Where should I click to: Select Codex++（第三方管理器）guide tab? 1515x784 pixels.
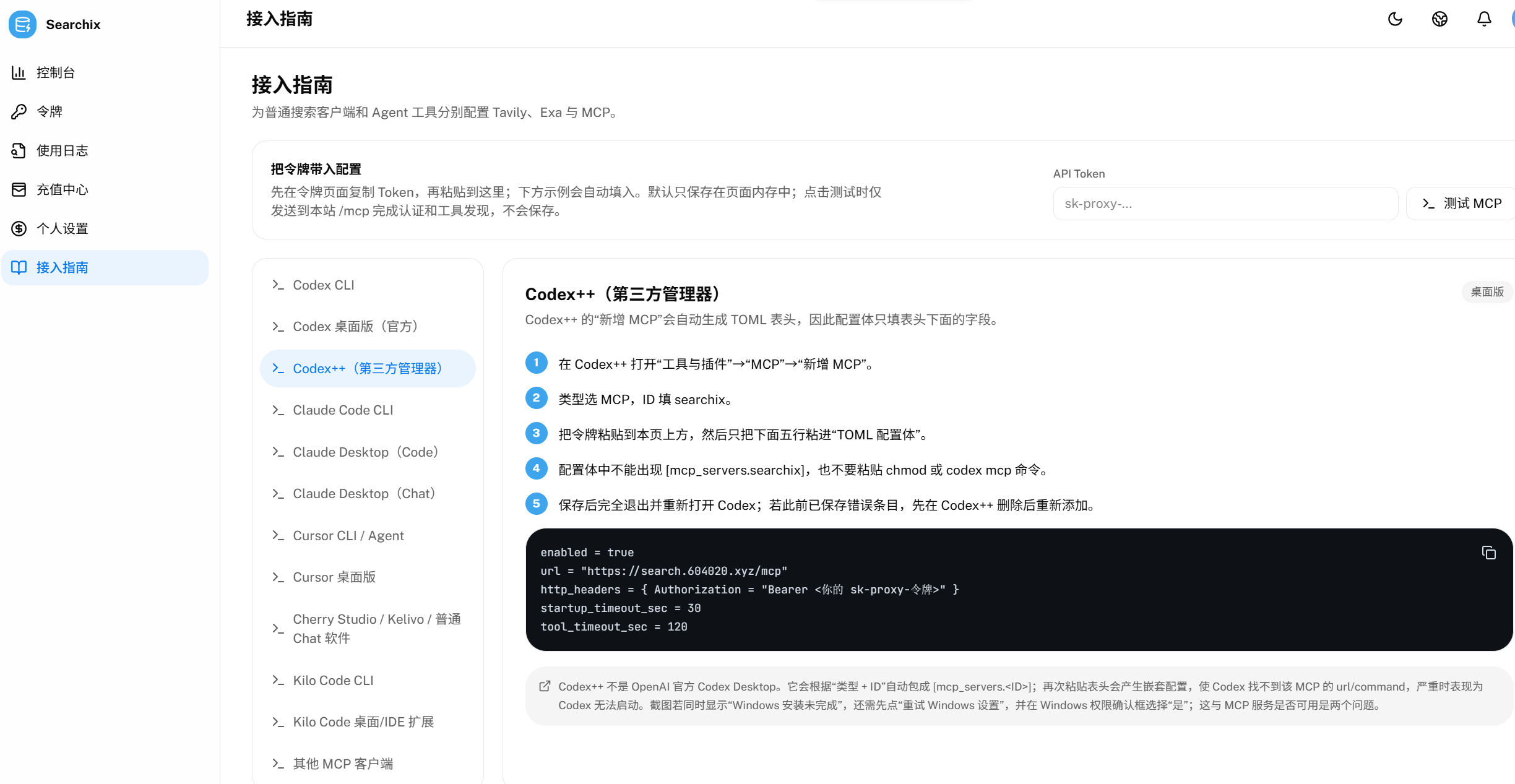(368, 369)
